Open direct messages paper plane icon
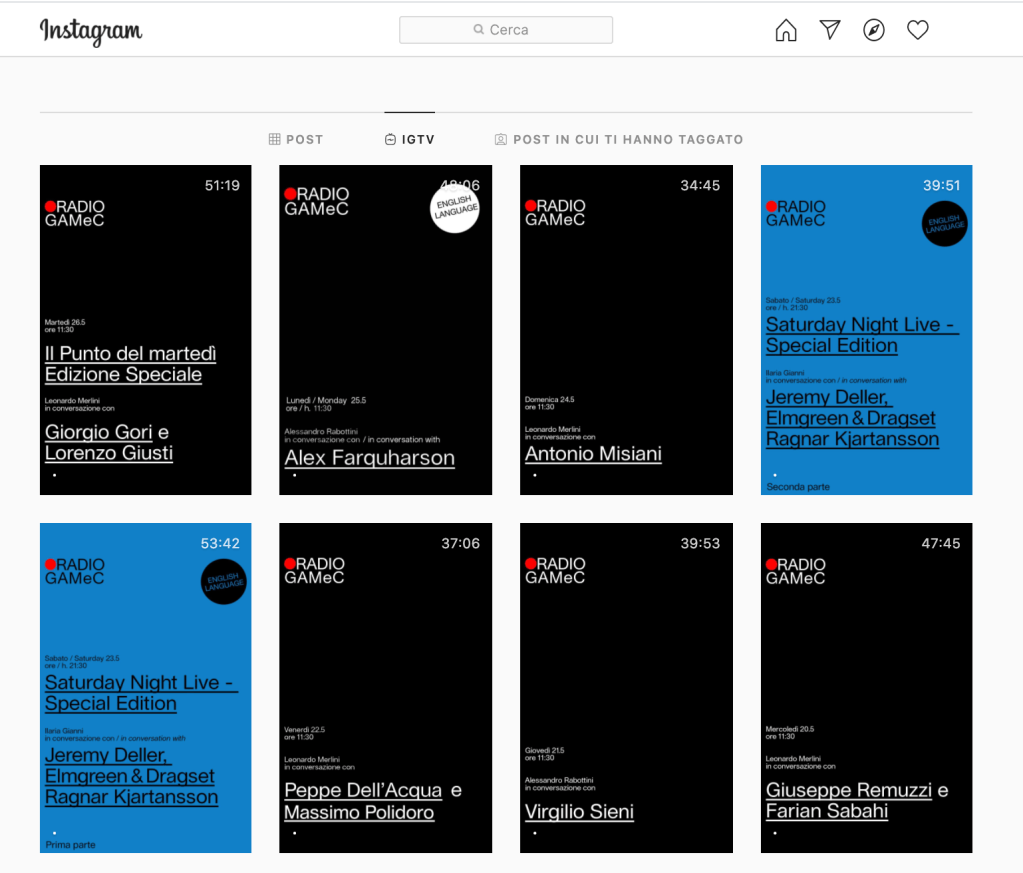Screen dimensions: 1023x873 (x=830, y=30)
